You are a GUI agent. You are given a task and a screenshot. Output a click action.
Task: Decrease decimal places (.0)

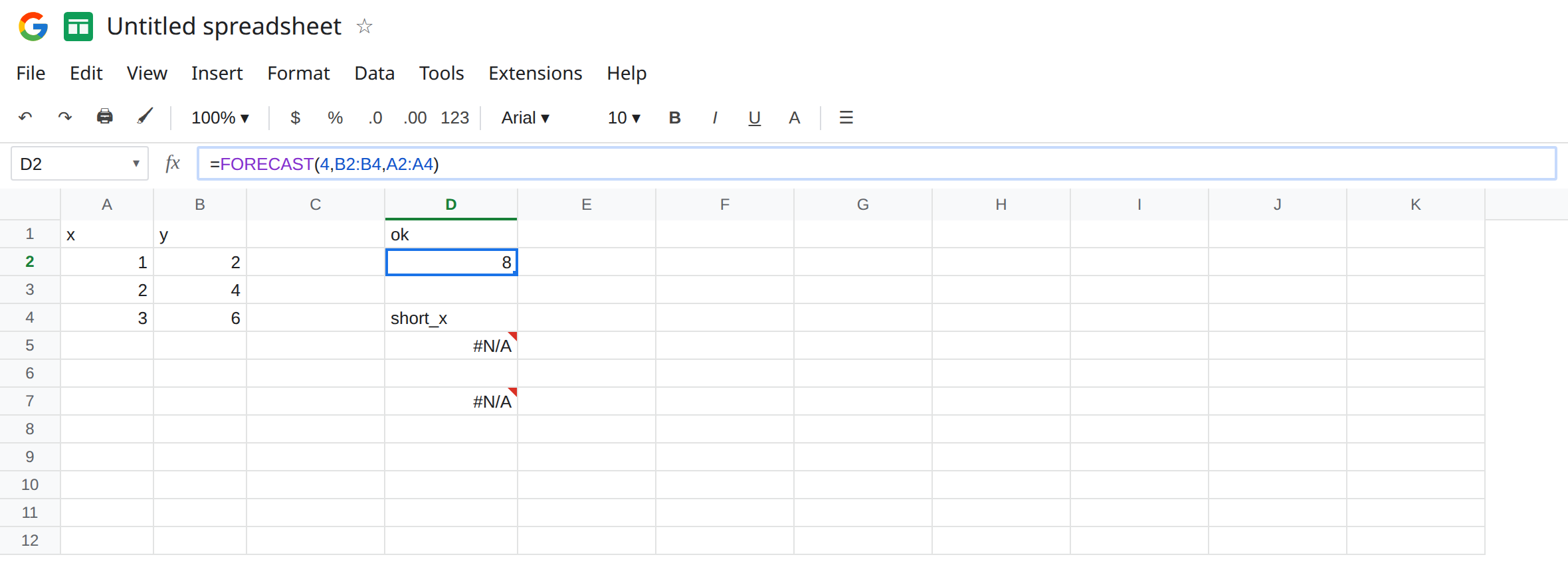[375, 118]
